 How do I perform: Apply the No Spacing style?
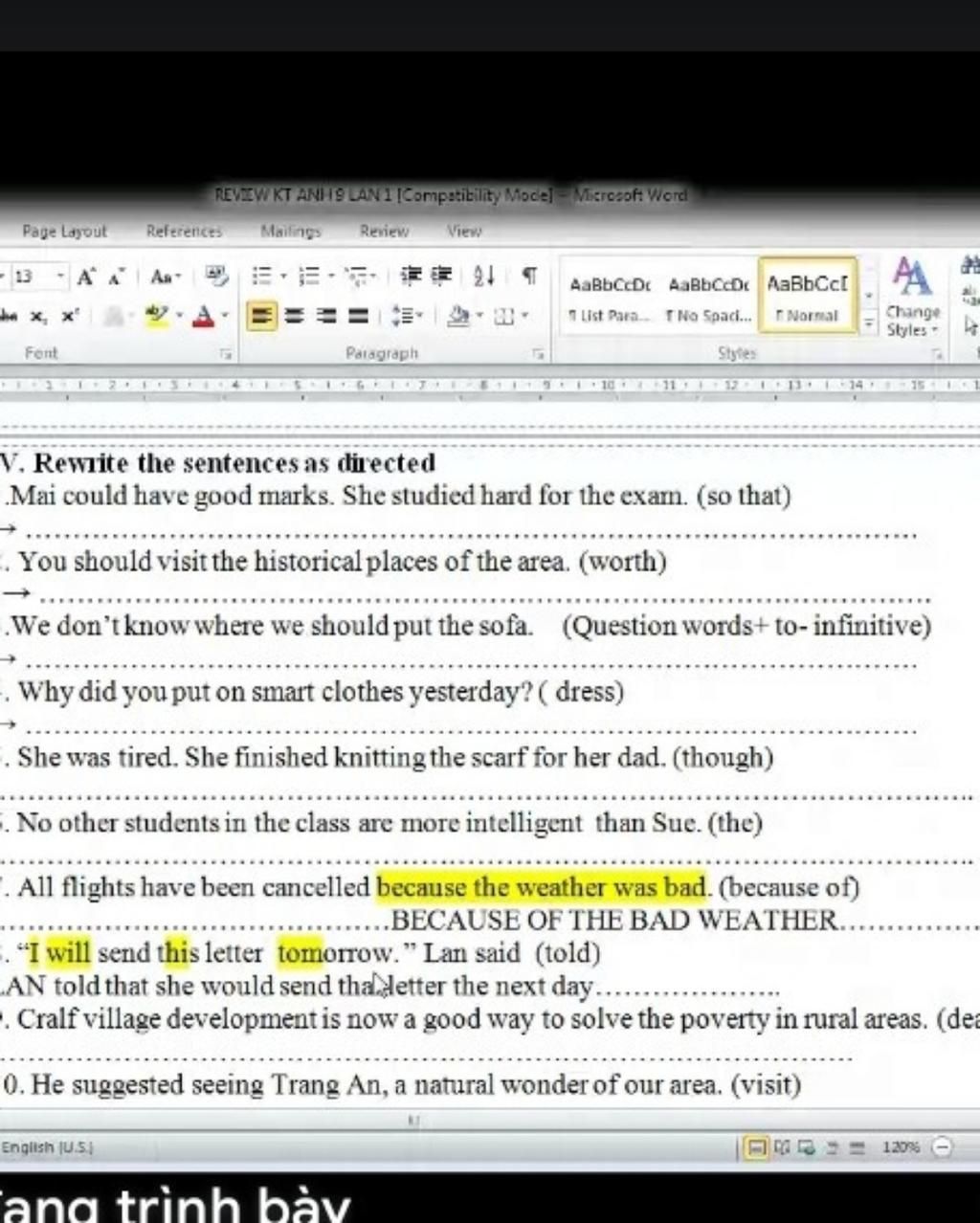[708, 297]
